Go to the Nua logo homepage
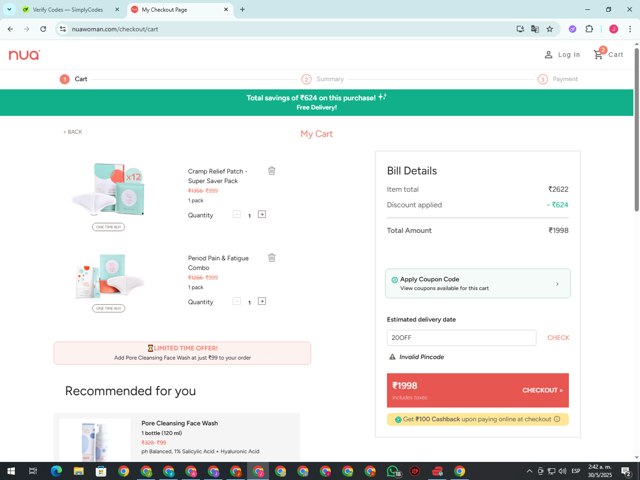Screen dimensions: 640x480 coord(24,55)
